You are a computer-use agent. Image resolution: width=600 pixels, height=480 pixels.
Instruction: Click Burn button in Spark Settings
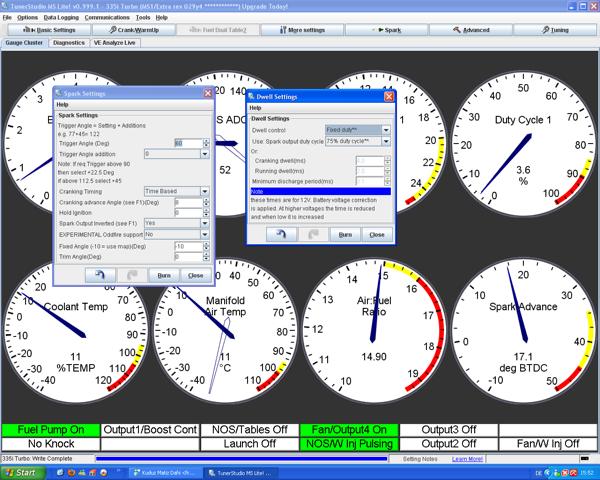[164, 274]
